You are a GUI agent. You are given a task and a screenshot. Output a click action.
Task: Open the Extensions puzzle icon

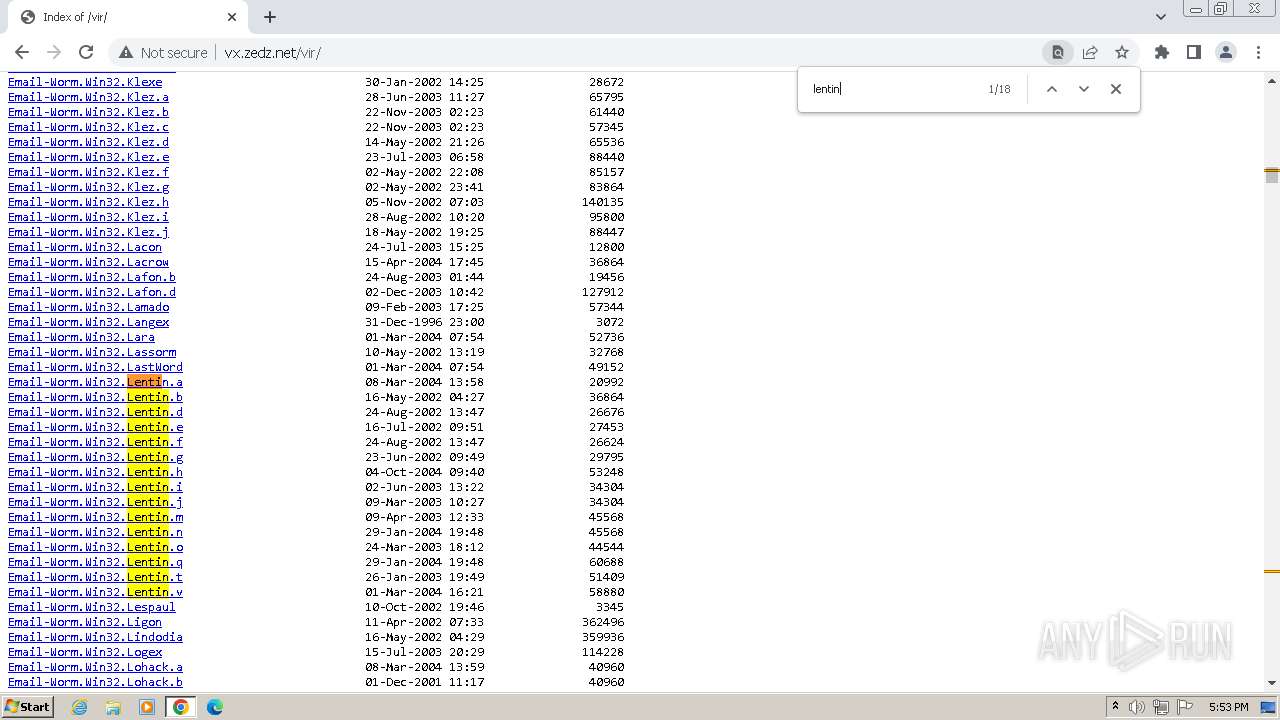(x=1161, y=52)
